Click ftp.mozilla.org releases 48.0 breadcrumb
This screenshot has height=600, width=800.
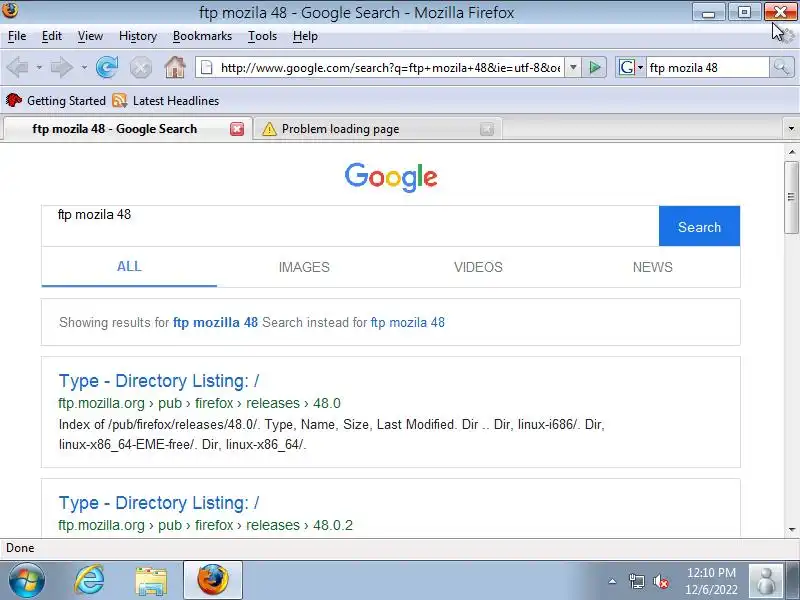coord(199,403)
